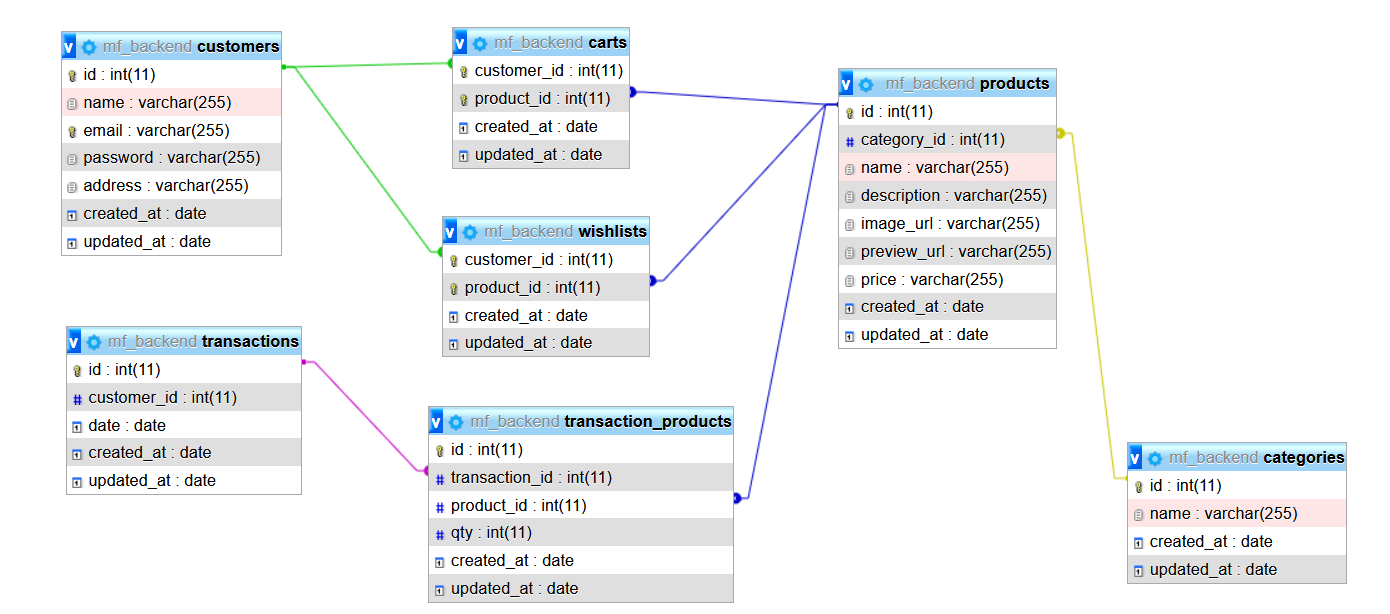Viewport: 1390px width, 614px height.
Task: Select the key icon on carts customer_id
Action: coord(463,70)
